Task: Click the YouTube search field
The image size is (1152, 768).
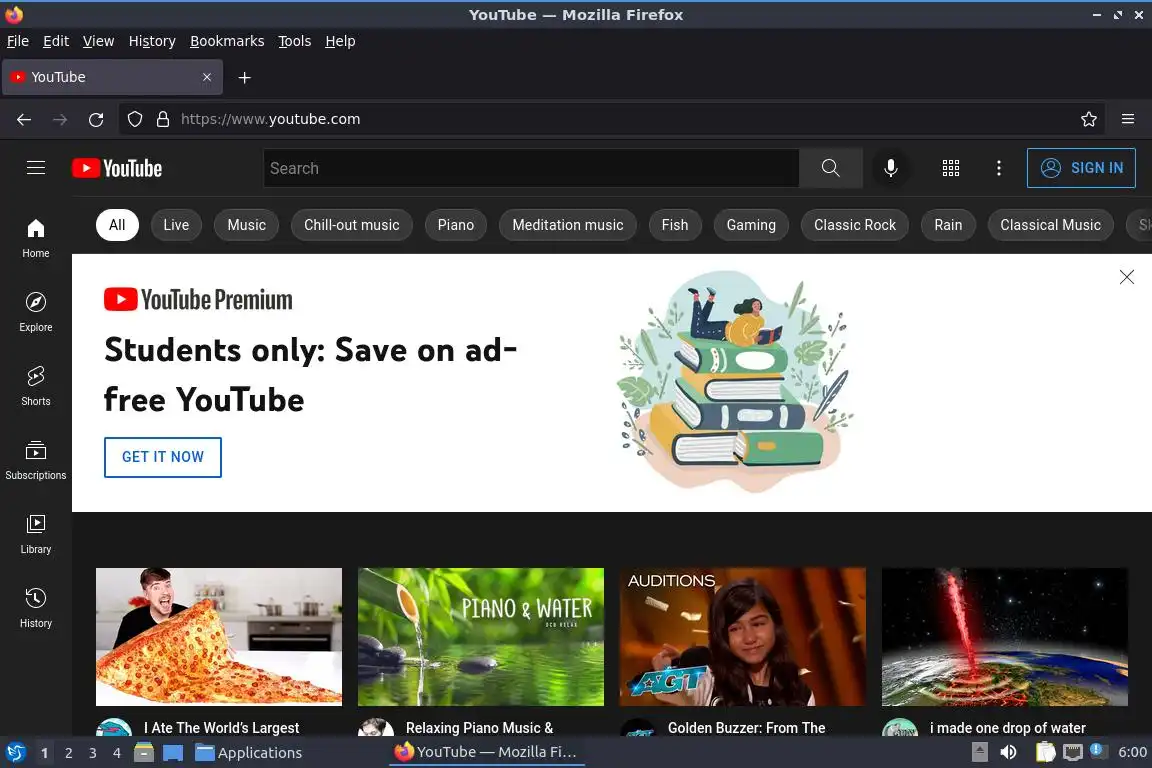Action: pos(531,168)
